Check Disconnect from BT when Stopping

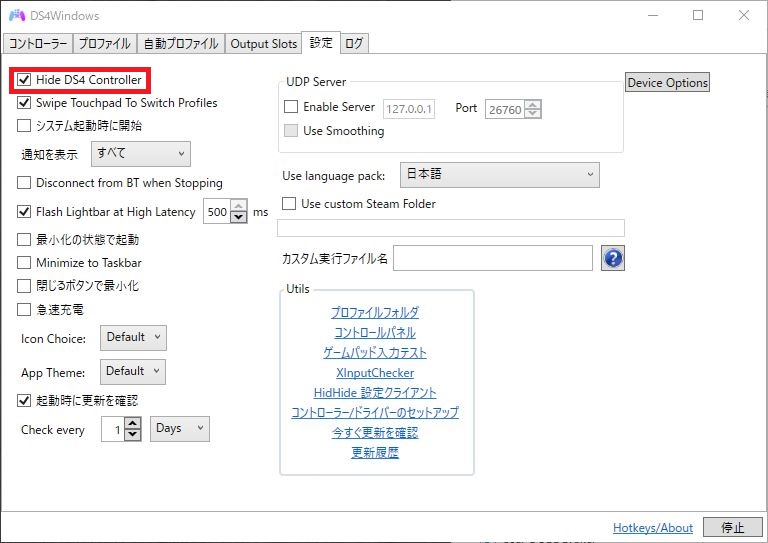click(x=24, y=183)
